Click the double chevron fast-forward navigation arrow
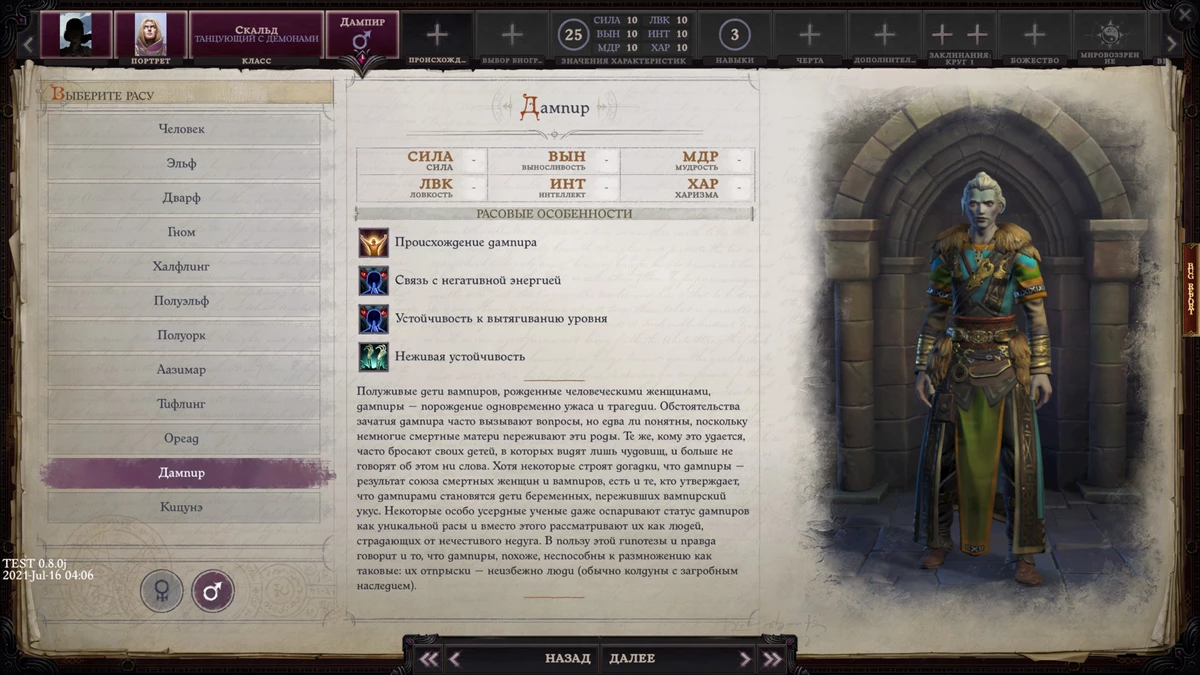The height and width of the screenshot is (675, 1200). [x=772, y=658]
